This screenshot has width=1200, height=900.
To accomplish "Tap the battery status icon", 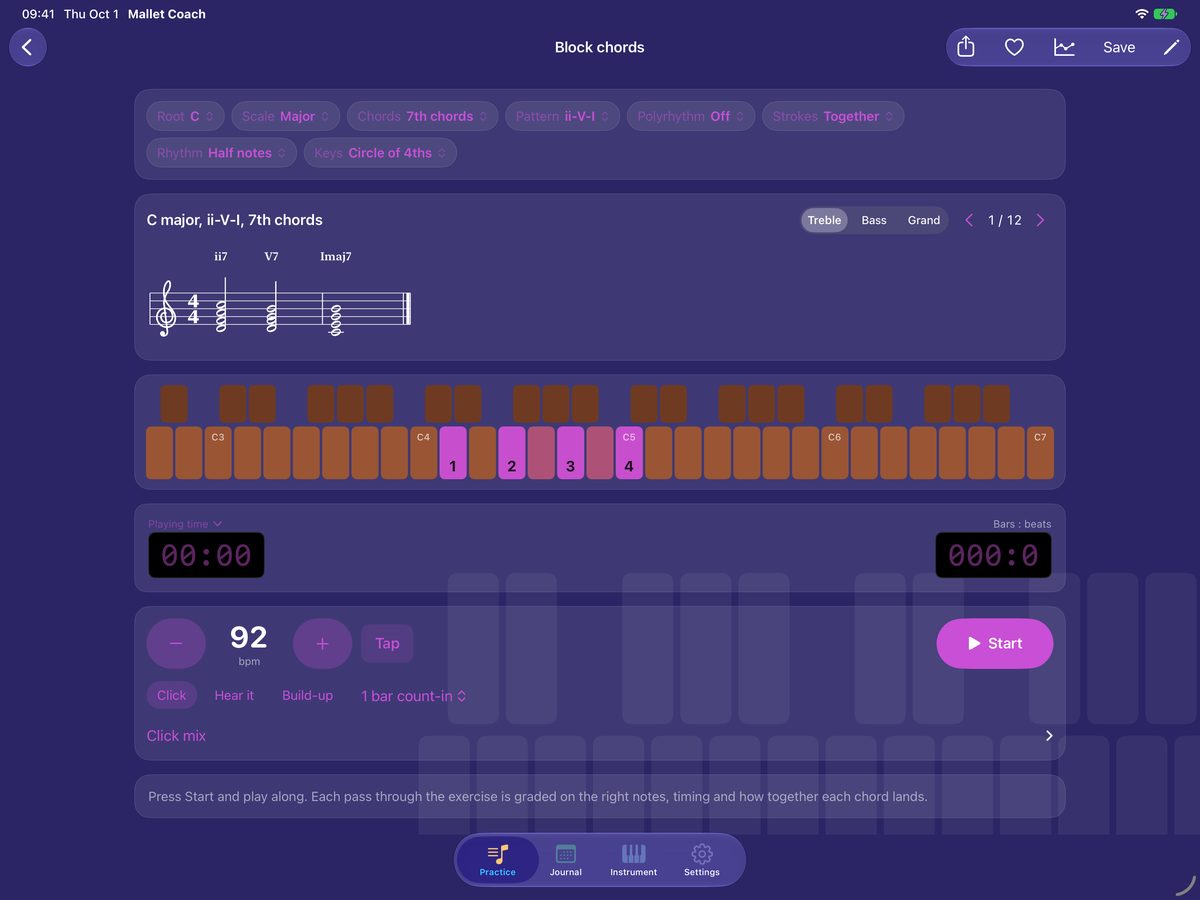I will click(1166, 14).
